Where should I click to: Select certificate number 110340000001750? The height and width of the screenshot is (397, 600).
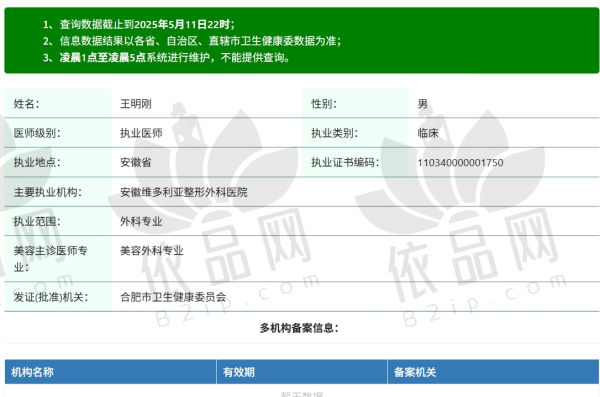(x=460, y=163)
